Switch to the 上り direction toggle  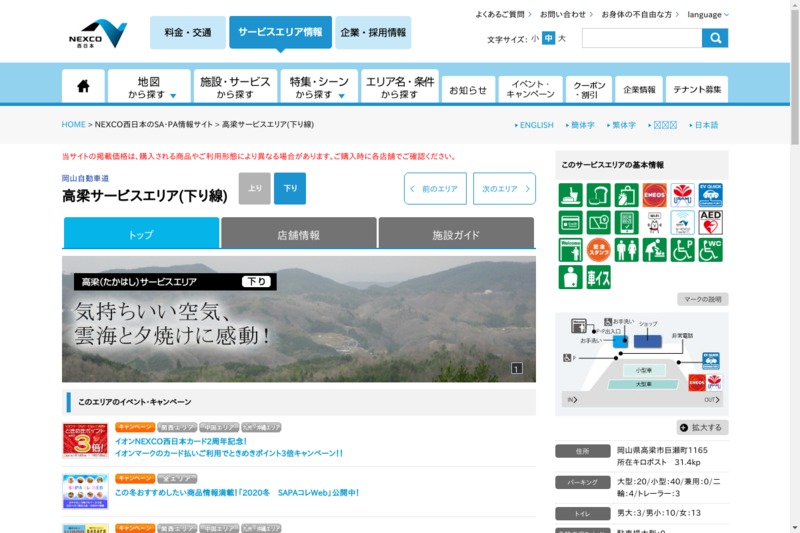(x=254, y=188)
